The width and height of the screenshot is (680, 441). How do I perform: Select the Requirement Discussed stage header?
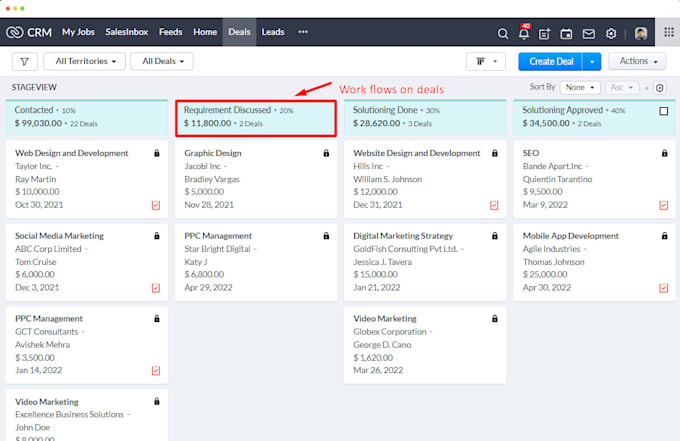(x=256, y=118)
